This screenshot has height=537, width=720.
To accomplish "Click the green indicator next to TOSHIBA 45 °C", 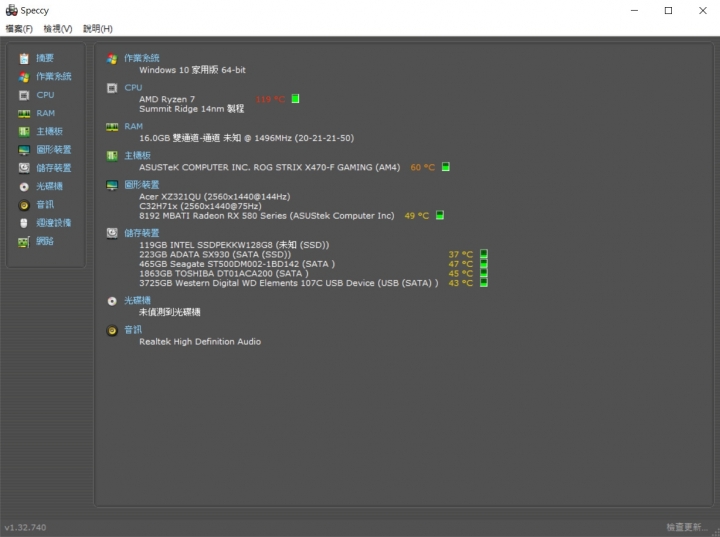I will point(484,273).
